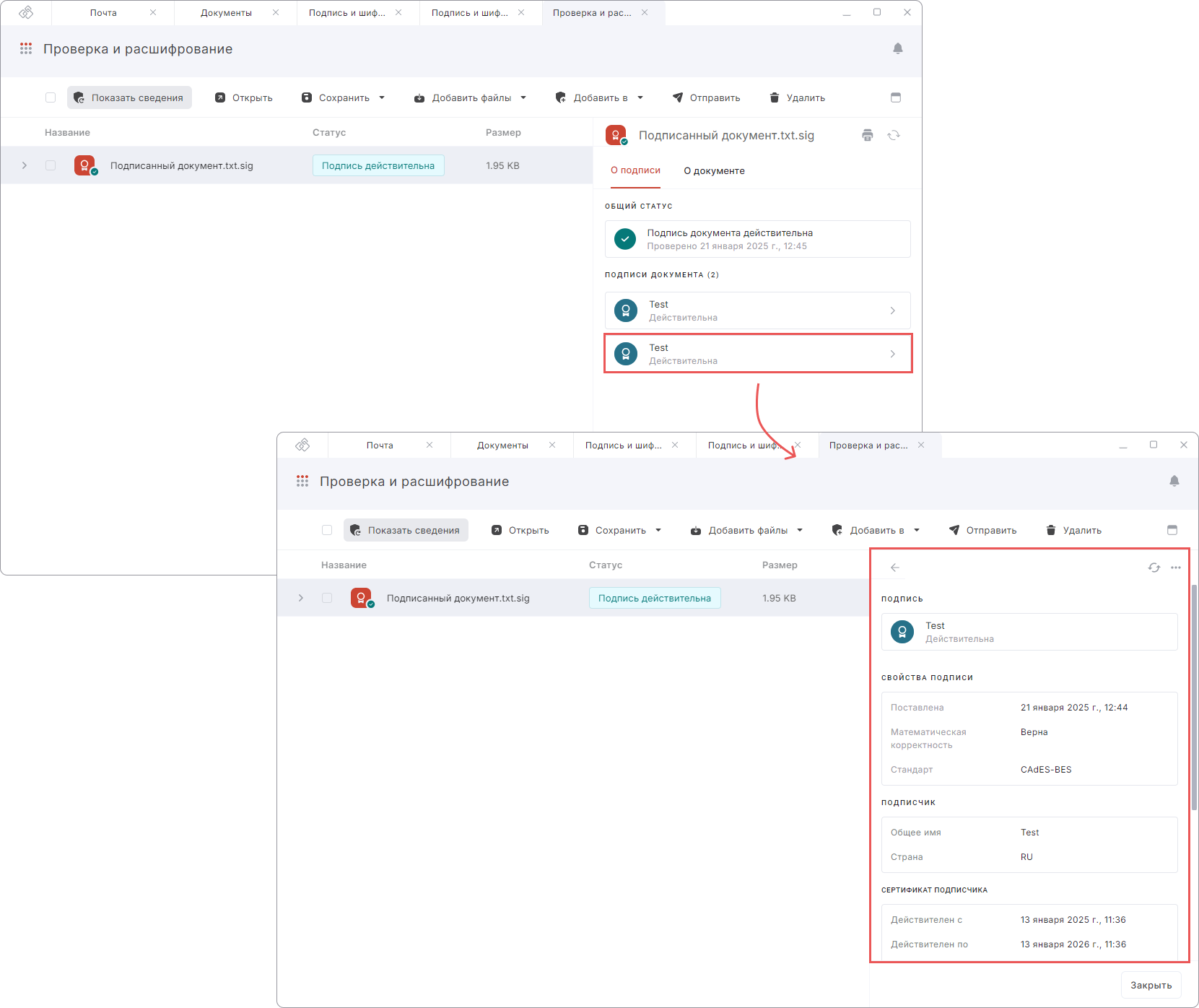Image resolution: width=1199 pixels, height=1008 pixels.
Task: Expand the file row chevron in top window
Action: click(25, 165)
